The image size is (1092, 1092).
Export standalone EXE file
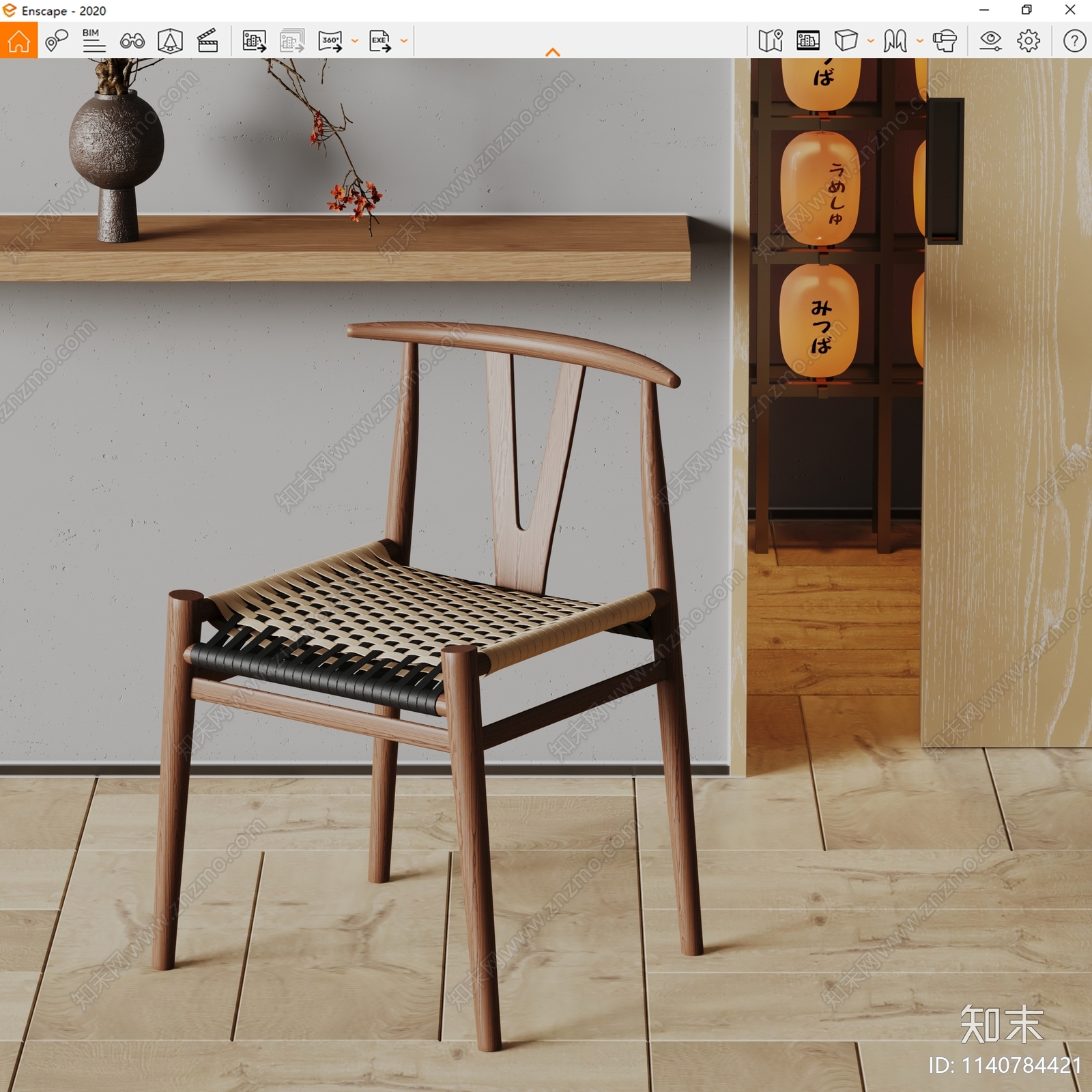[380, 41]
